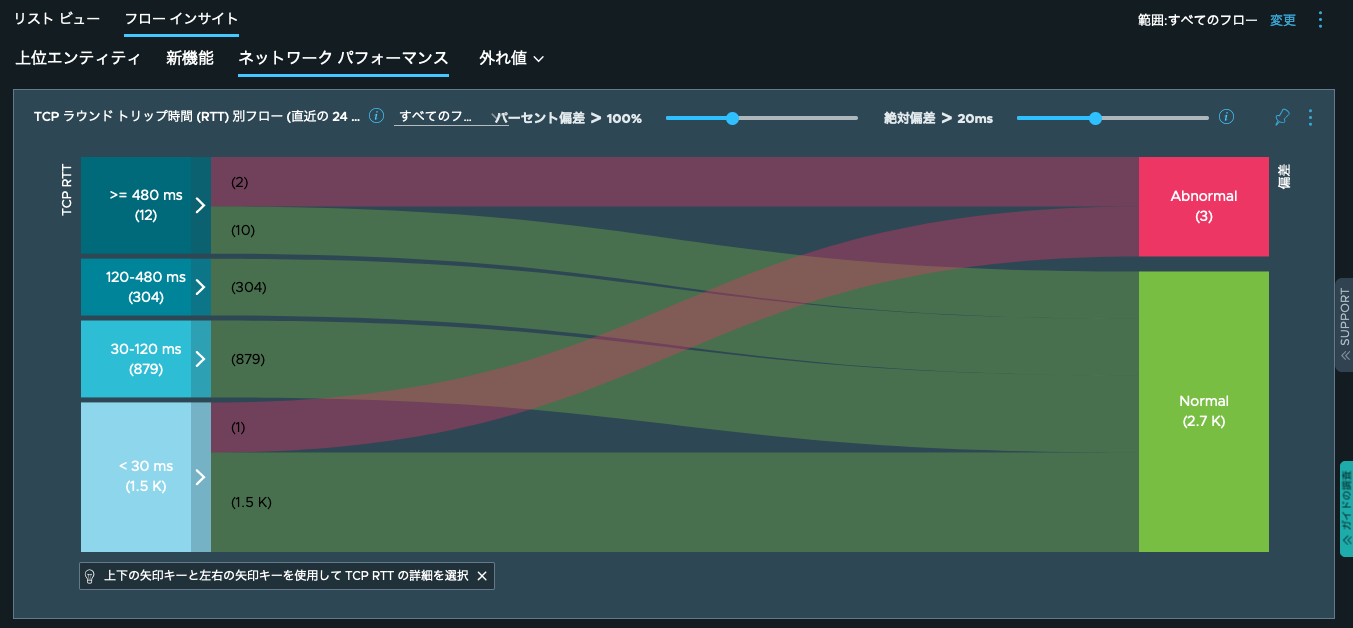Expand the 120-480 ms RTT bucket

200,287
